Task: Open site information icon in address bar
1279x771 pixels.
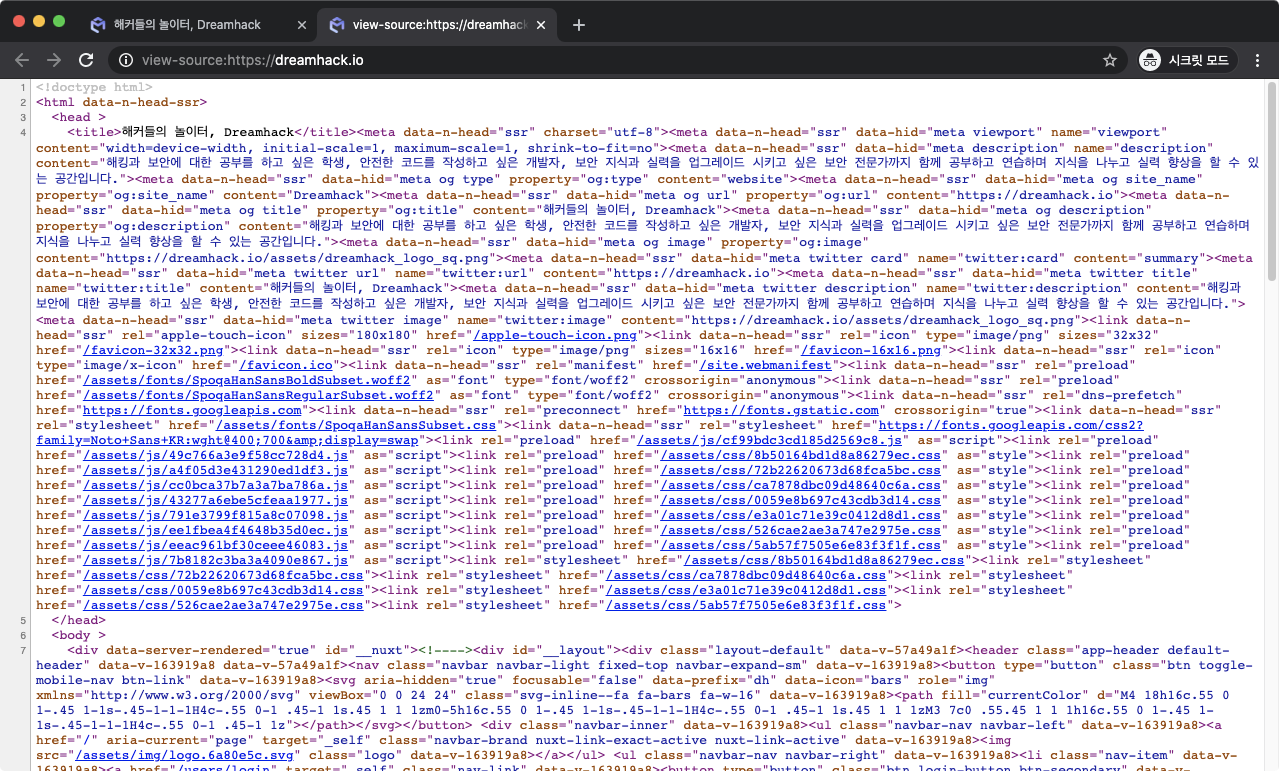Action: coord(126,60)
